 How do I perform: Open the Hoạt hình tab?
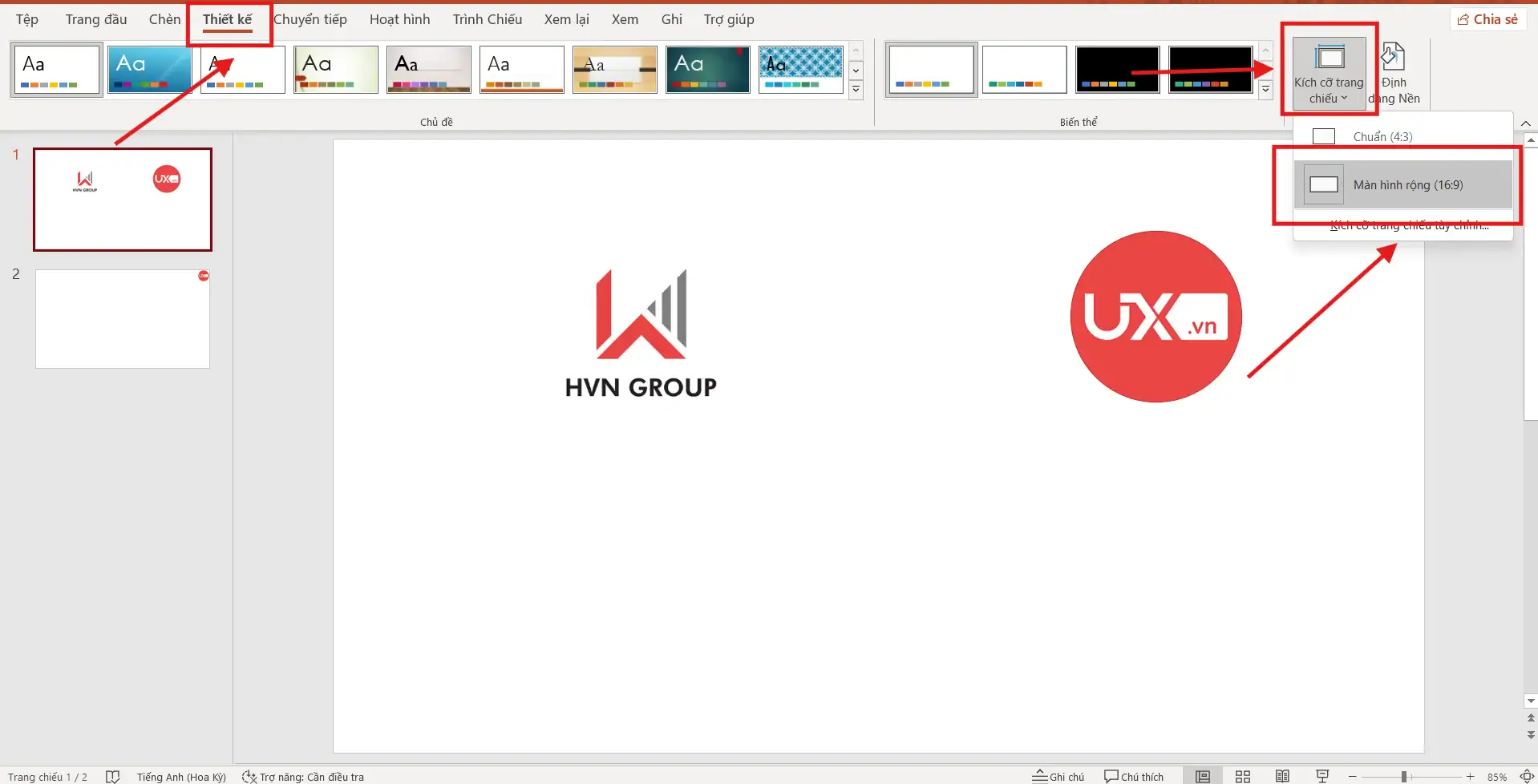399,19
